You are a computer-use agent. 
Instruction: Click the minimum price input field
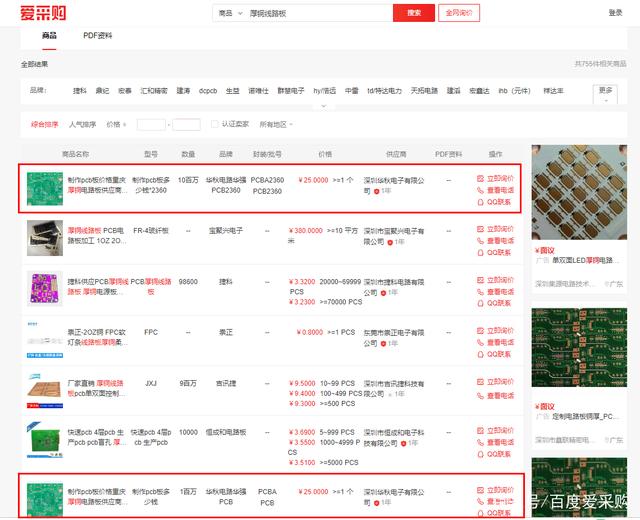point(151,124)
